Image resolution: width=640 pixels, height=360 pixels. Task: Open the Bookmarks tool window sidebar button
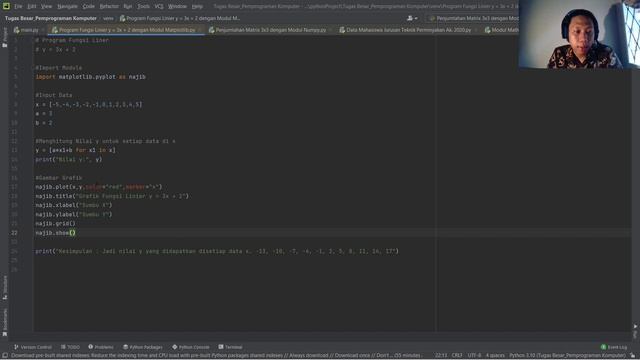pyautogui.click(x=5, y=322)
